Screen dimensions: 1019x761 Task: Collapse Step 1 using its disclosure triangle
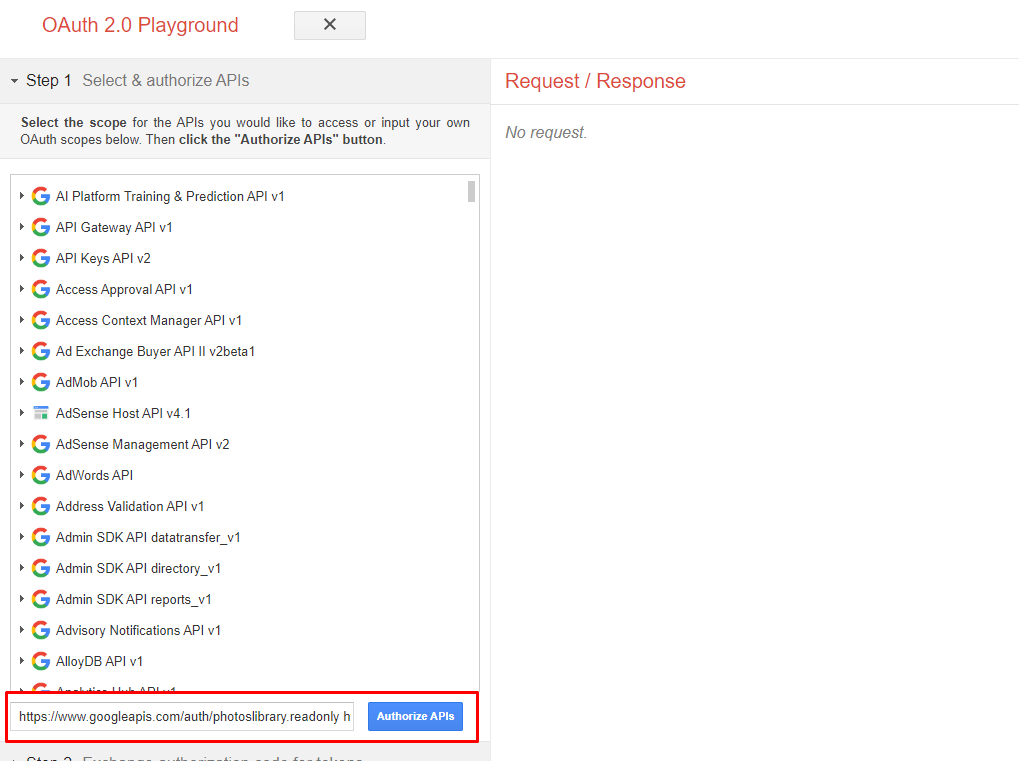point(12,79)
